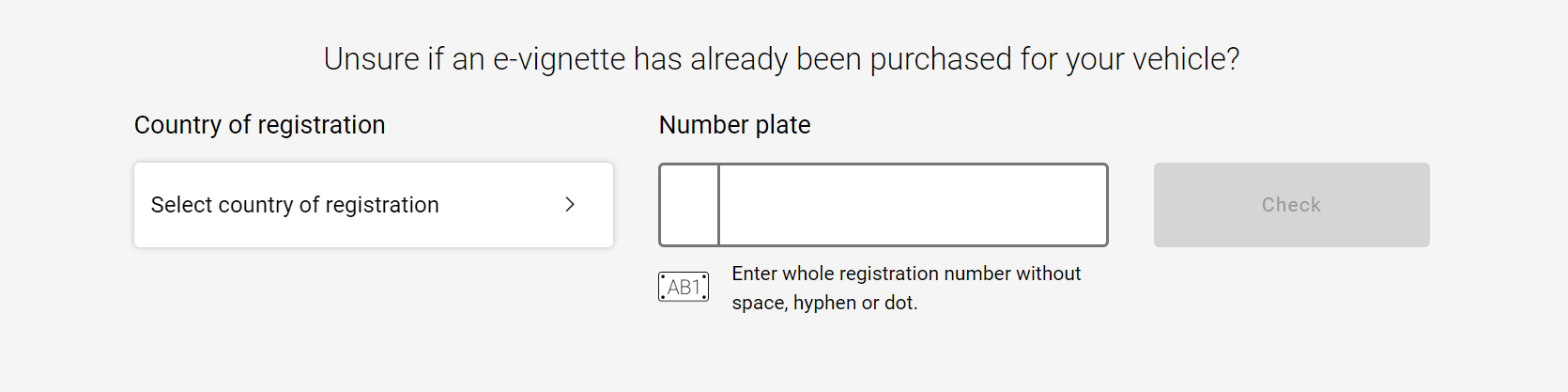Click the license plate sample pictogram
This screenshot has width=1568, height=392.
click(684, 287)
